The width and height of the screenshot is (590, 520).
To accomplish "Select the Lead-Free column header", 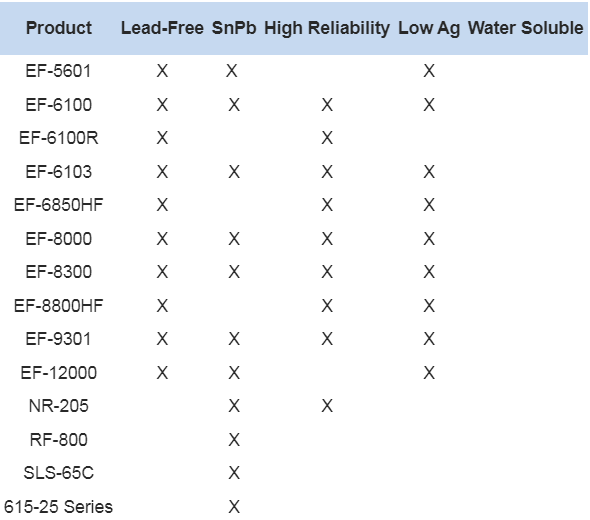I will point(162,28).
